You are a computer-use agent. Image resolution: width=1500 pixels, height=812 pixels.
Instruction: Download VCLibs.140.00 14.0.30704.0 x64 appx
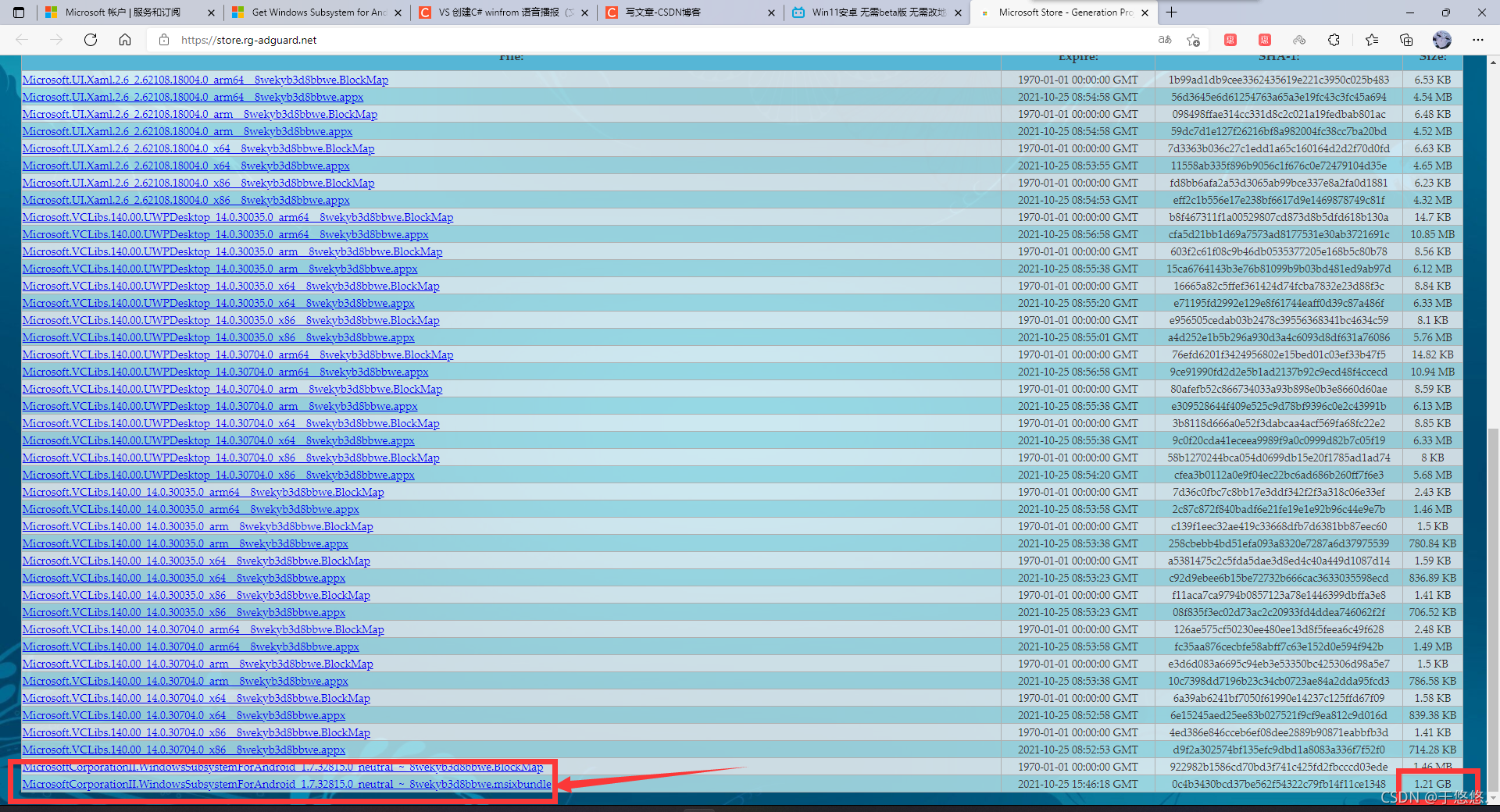[184, 715]
